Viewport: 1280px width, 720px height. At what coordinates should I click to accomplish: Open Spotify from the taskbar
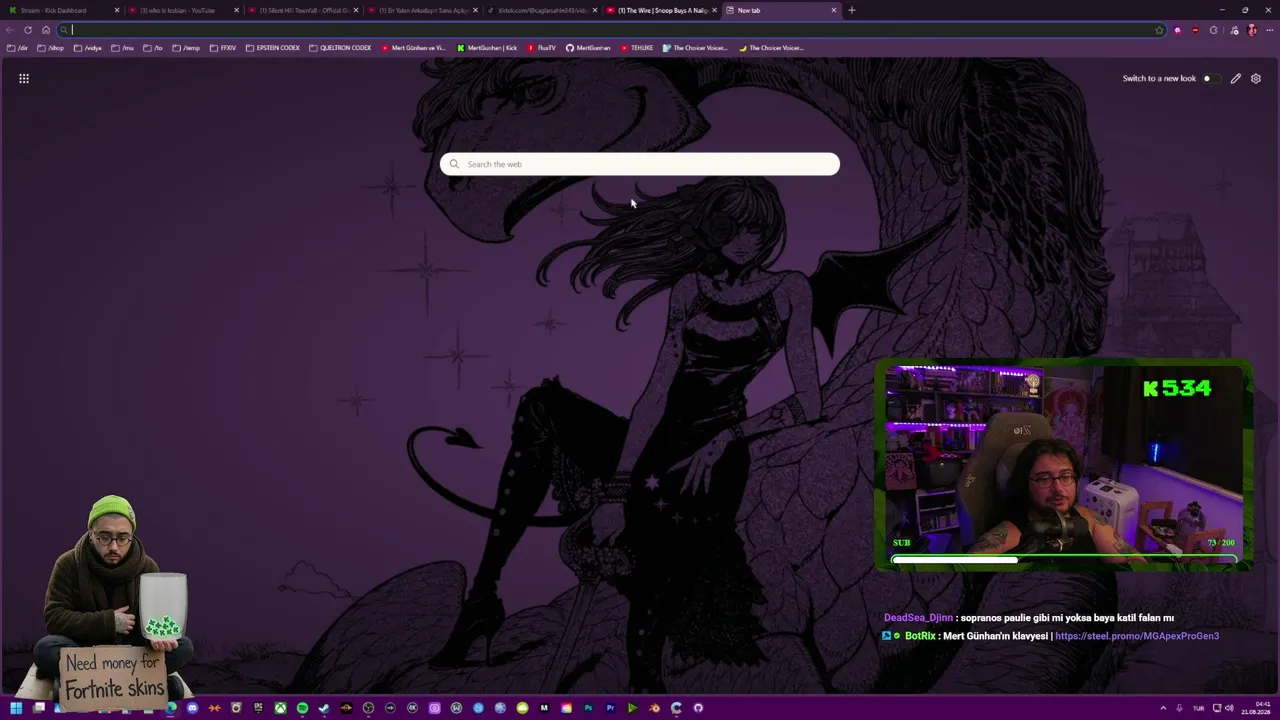click(302, 708)
